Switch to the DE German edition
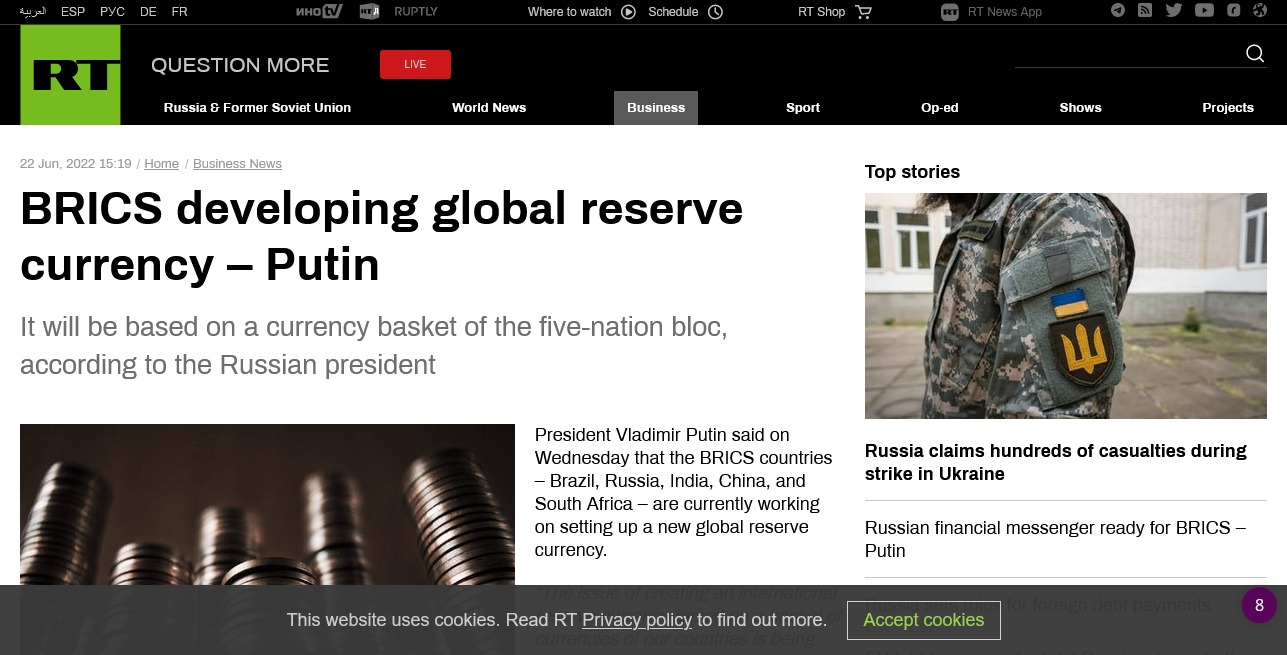Viewport: 1287px width, 655px height. (148, 12)
